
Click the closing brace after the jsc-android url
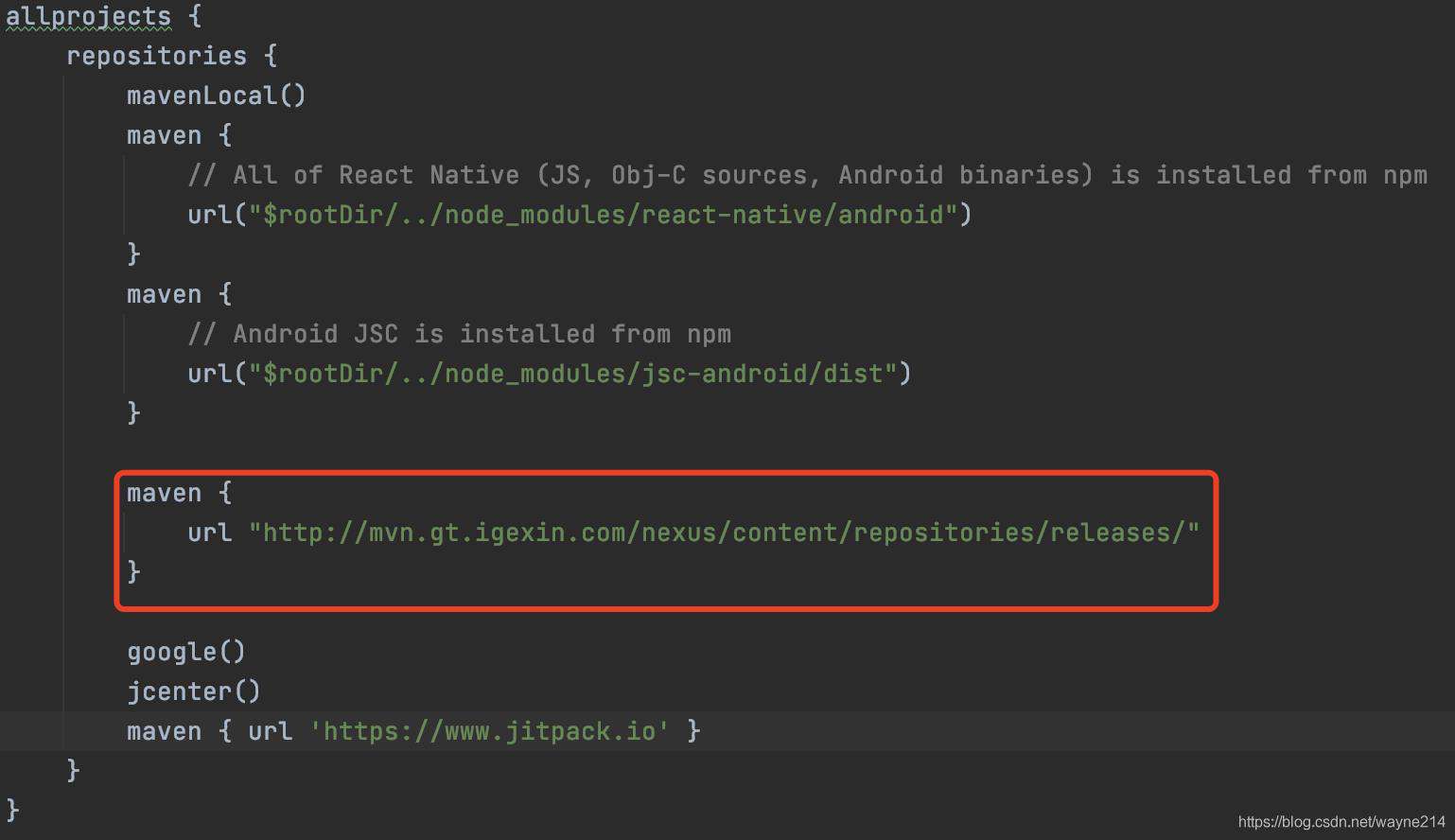[133, 412]
